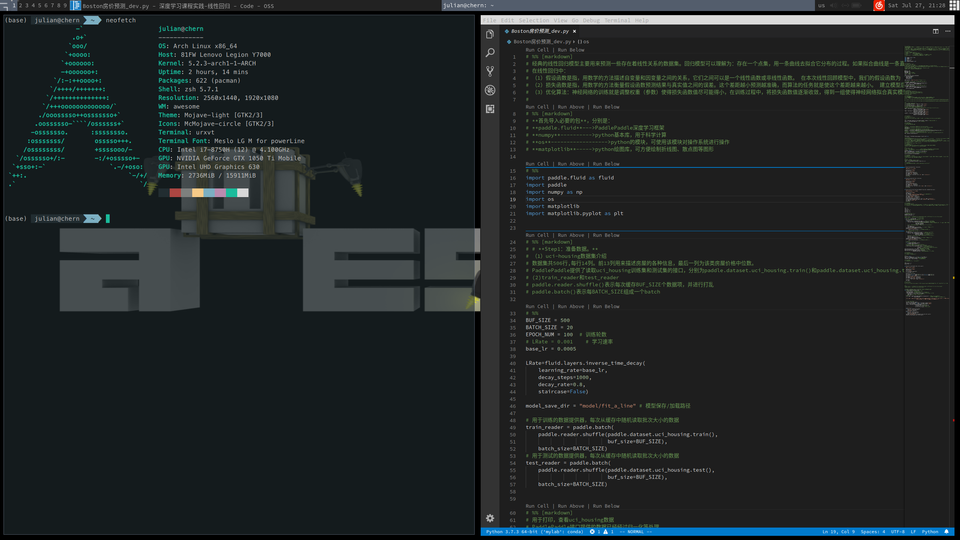This screenshot has width=960, height=540.
Task: Click Ln 19, Col 9 in status bar
Action: point(838,531)
